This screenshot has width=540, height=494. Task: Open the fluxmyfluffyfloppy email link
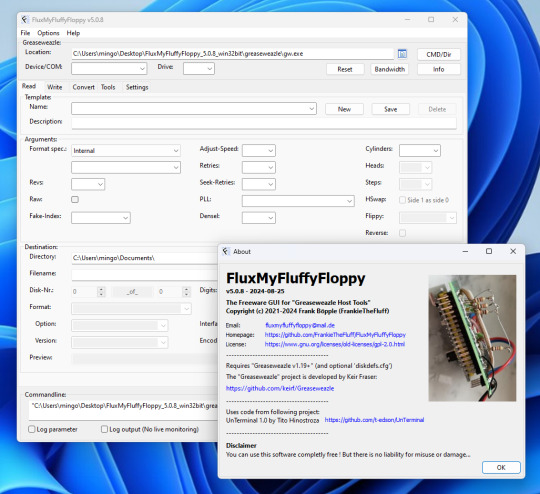300,325
